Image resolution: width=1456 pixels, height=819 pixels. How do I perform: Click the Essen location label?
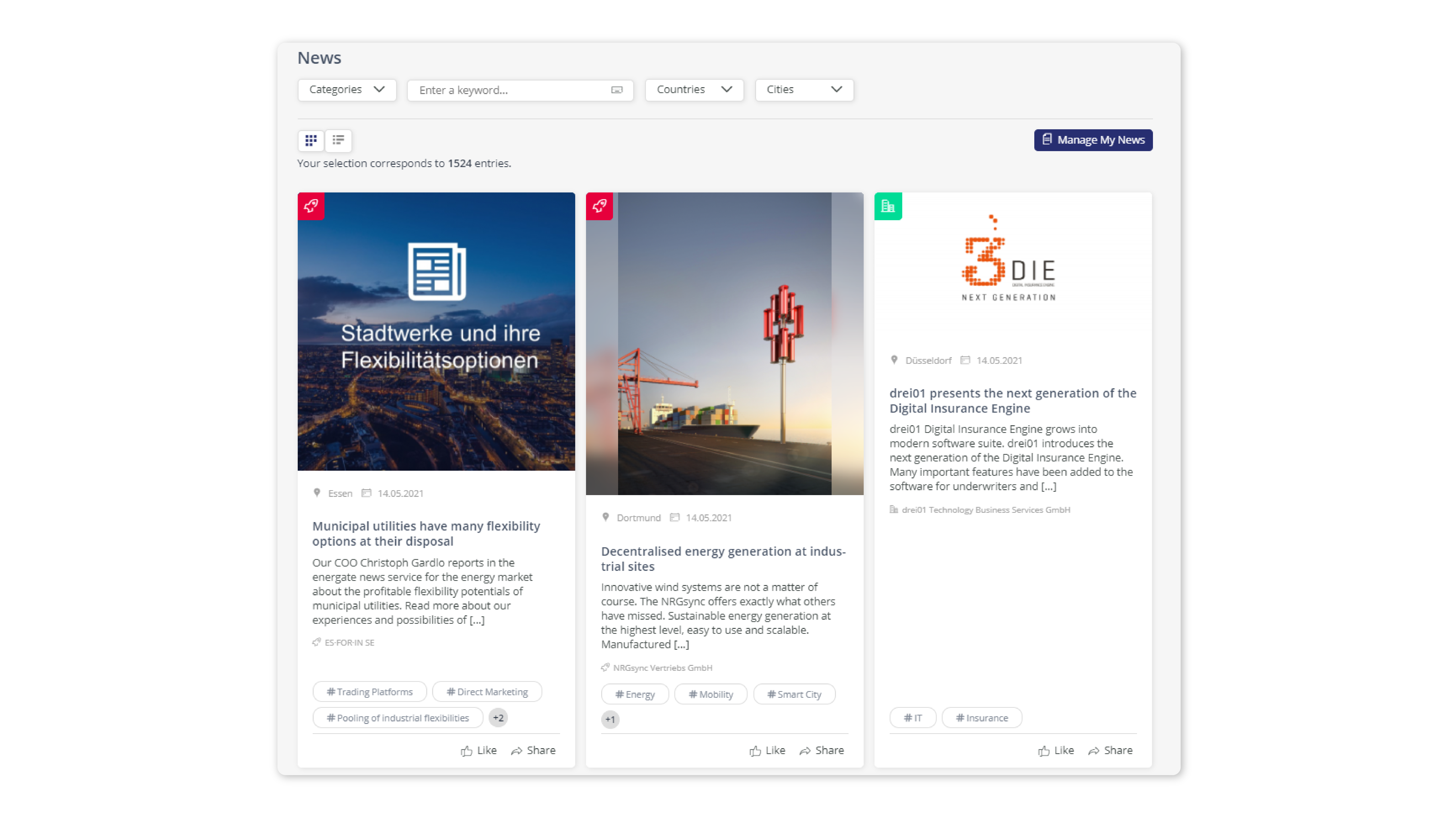pyautogui.click(x=340, y=494)
